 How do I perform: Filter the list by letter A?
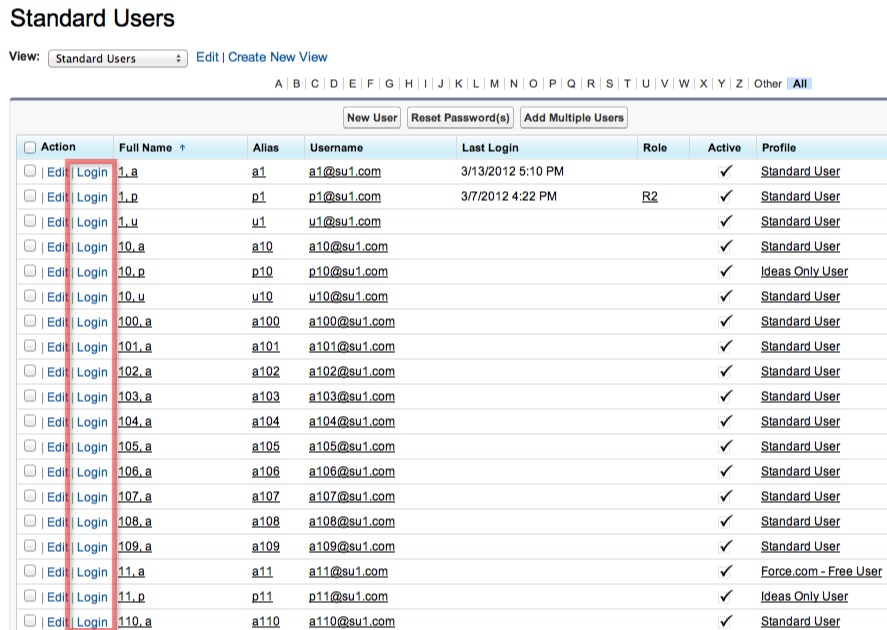[279, 84]
